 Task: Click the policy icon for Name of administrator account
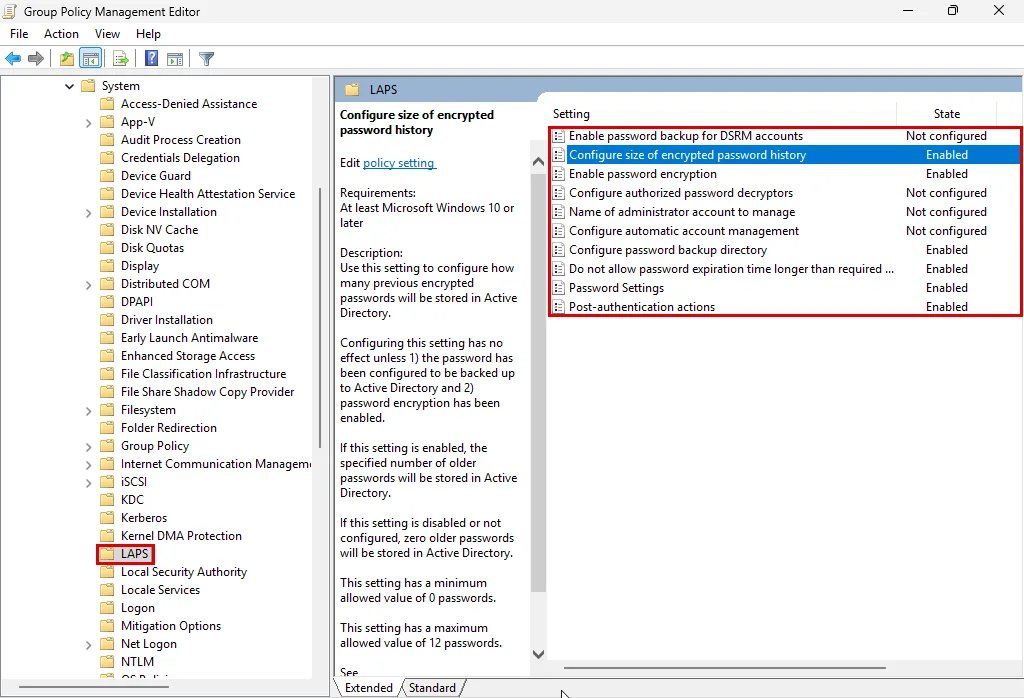559,212
